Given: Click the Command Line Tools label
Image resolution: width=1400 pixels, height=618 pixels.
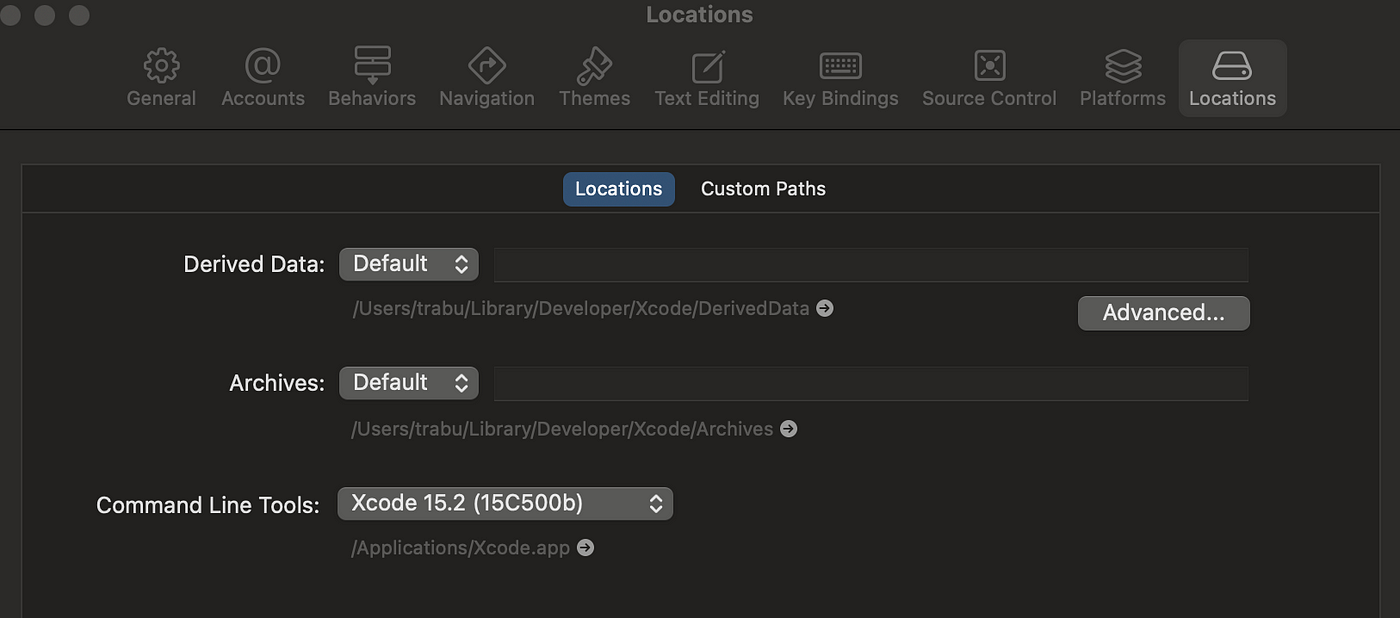Looking at the screenshot, I should [208, 505].
